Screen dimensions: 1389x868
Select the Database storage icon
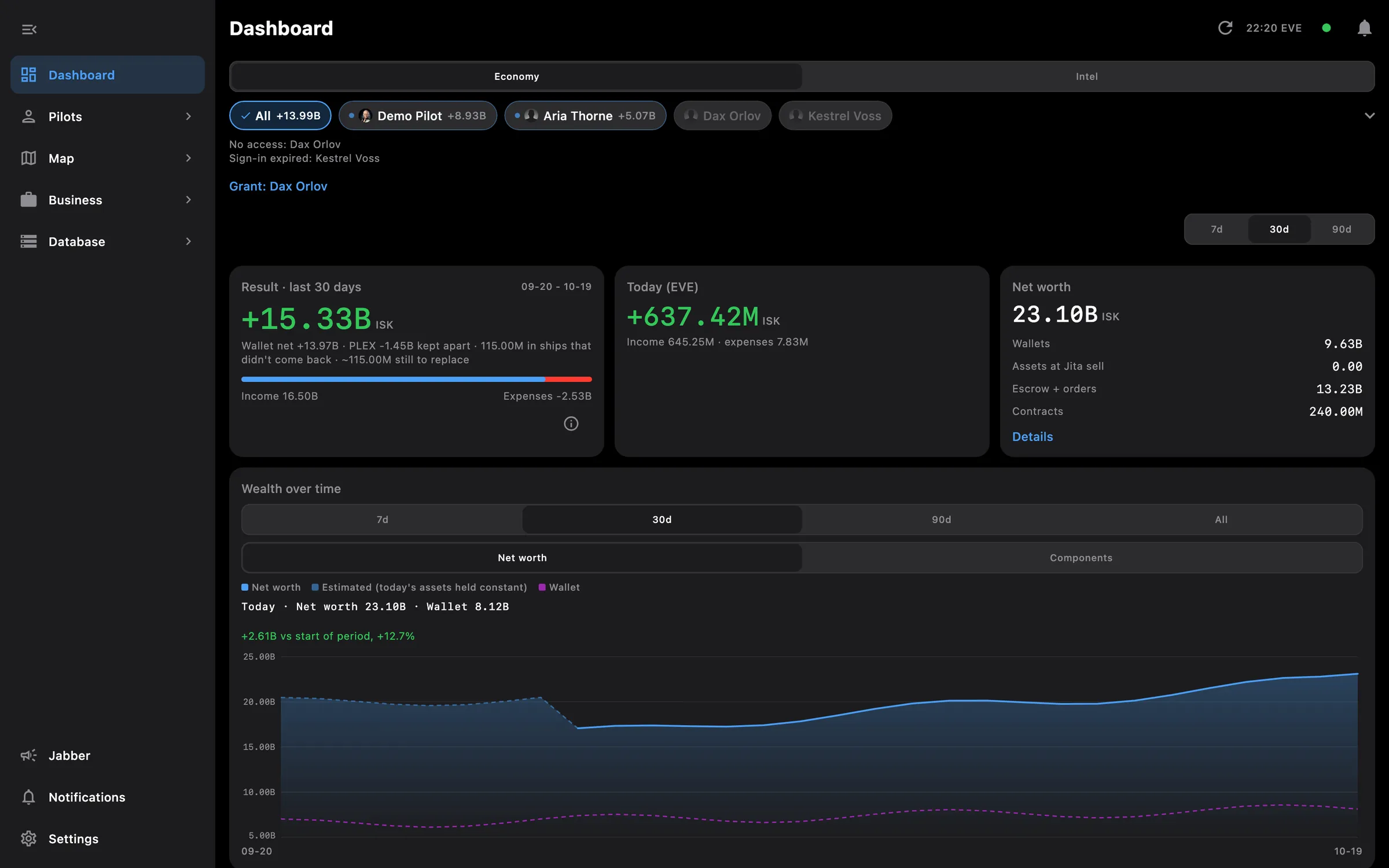(x=28, y=241)
